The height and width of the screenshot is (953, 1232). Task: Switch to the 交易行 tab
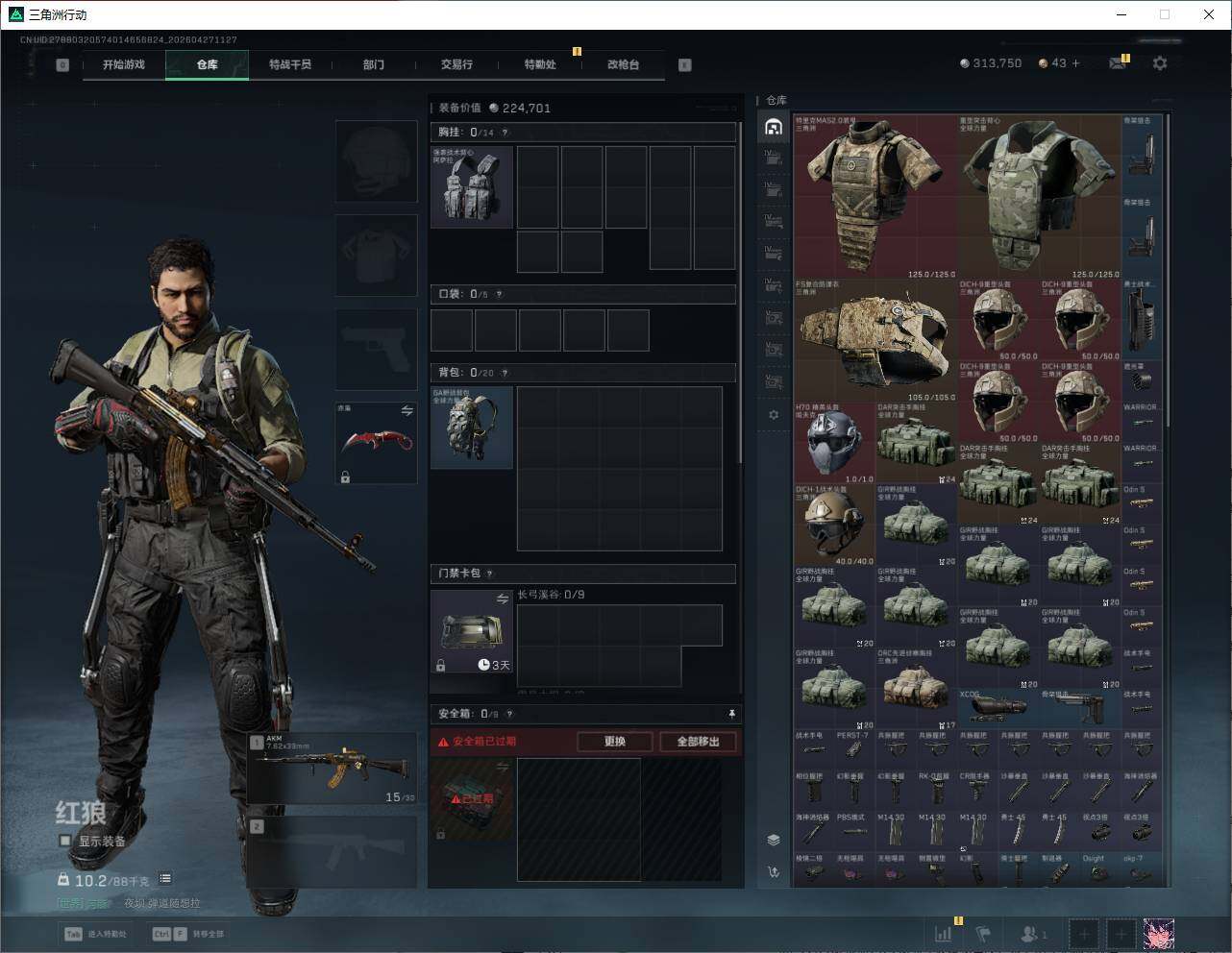(456, 64)
